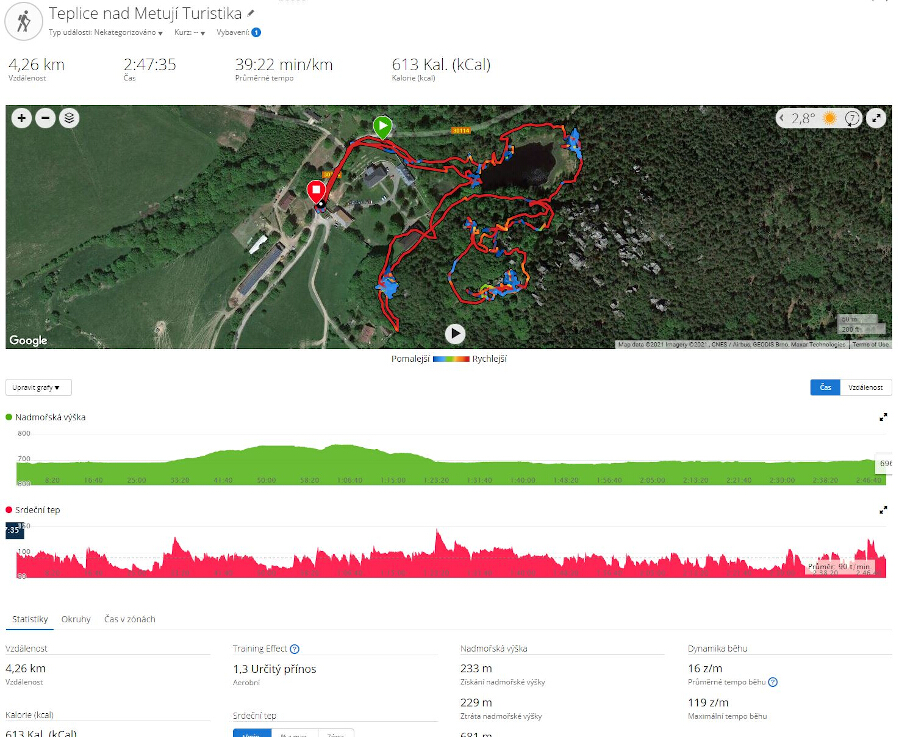Toggle the weather info arrow beside 2,8°
The image size is (899, 737).
781,118
